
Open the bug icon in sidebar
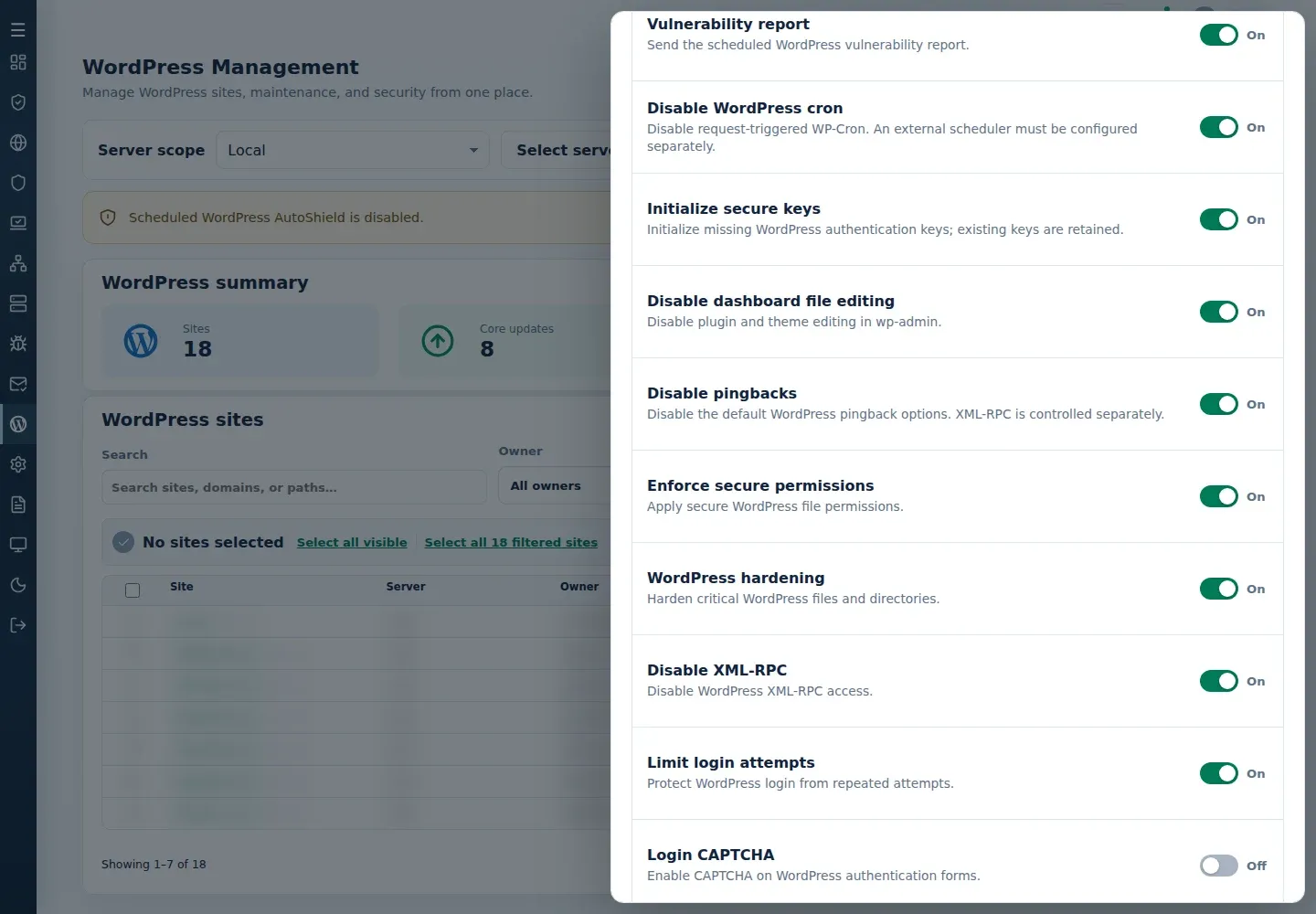point(18,344)
